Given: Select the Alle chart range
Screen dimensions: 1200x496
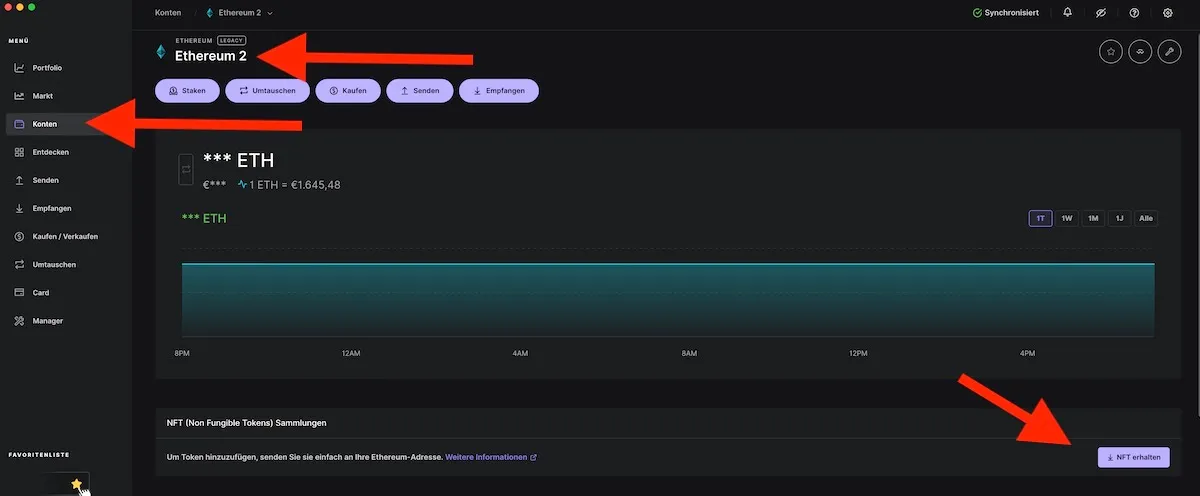Looking at the screenshot, I should [1146, 218].
